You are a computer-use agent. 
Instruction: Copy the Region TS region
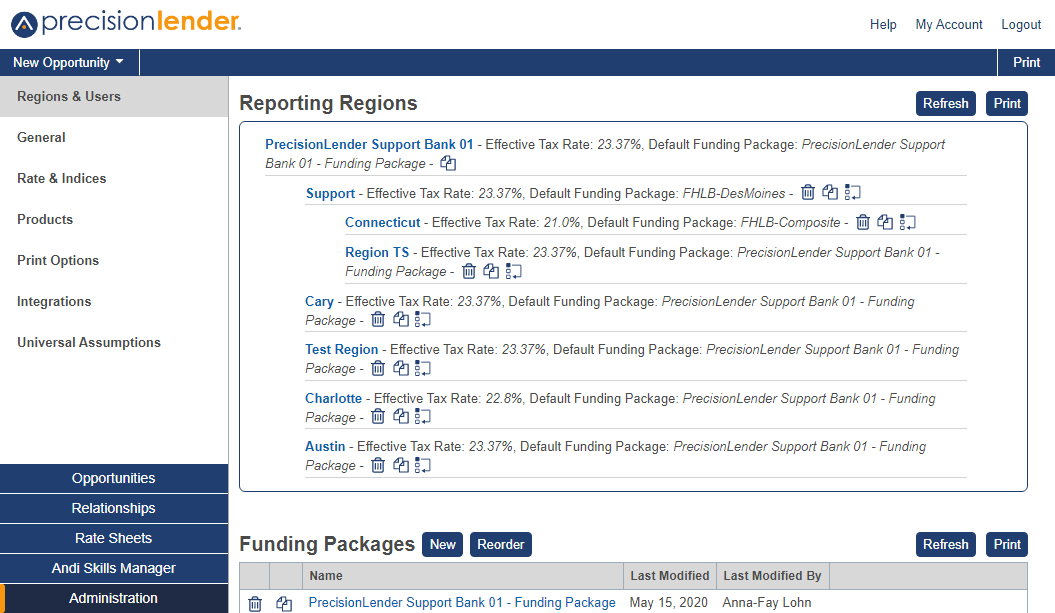491,271
